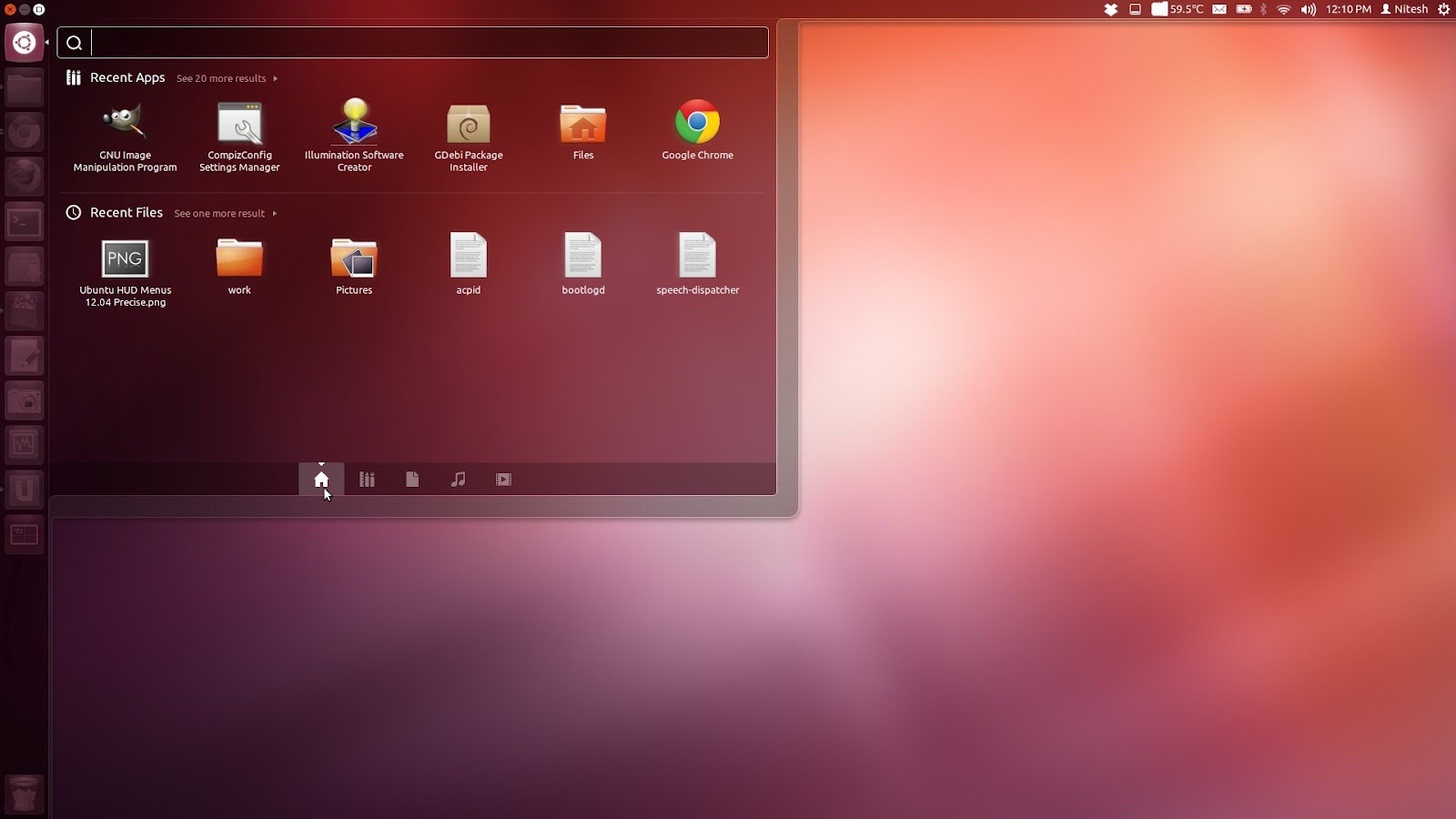
Task: Collapse the lens bar using the down arrow
Action: [x=321, y=462]
